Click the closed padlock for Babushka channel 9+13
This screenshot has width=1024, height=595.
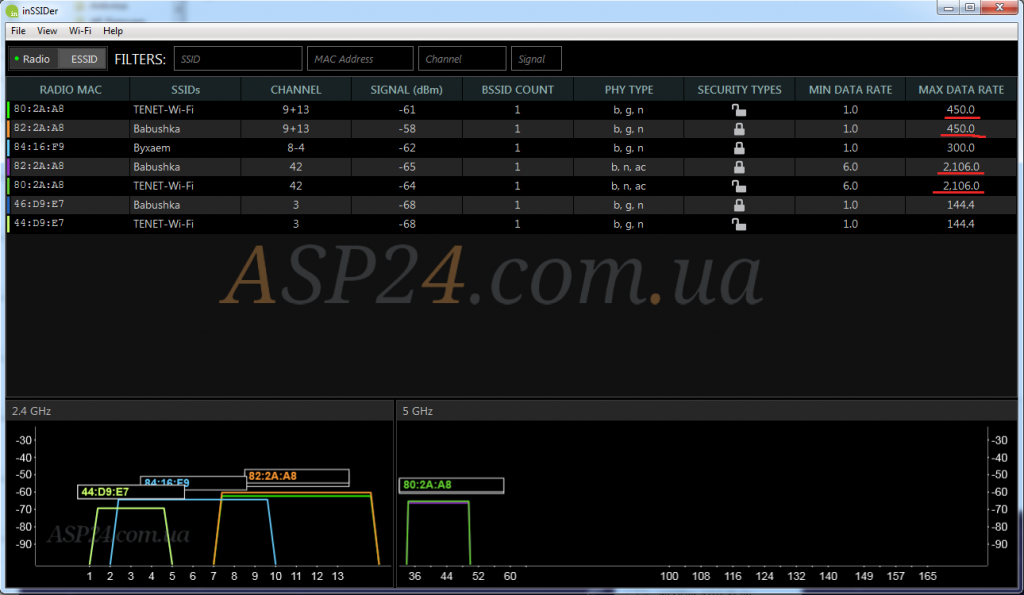pos(739,129)
